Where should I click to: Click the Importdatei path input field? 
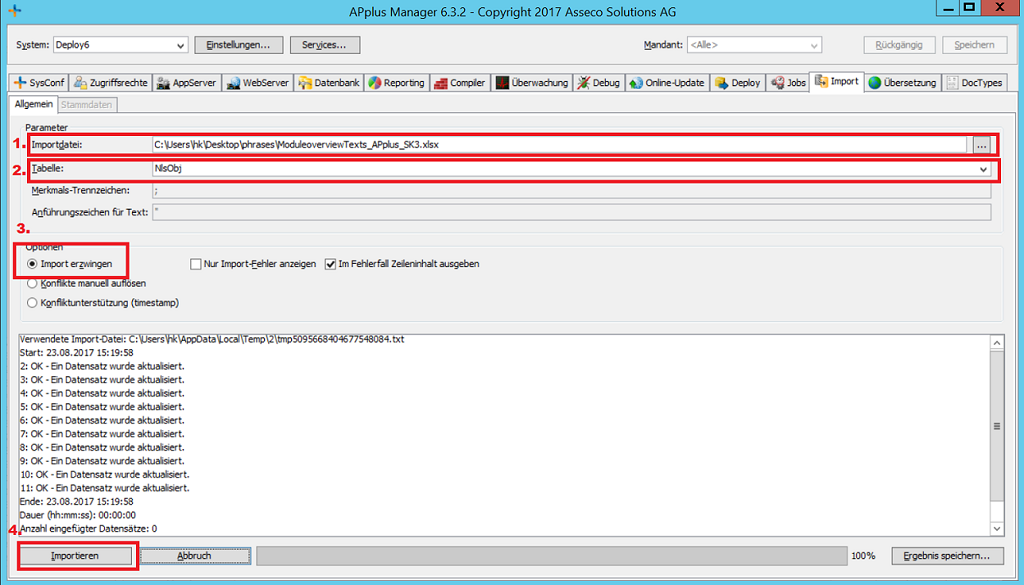pos(559,144)
